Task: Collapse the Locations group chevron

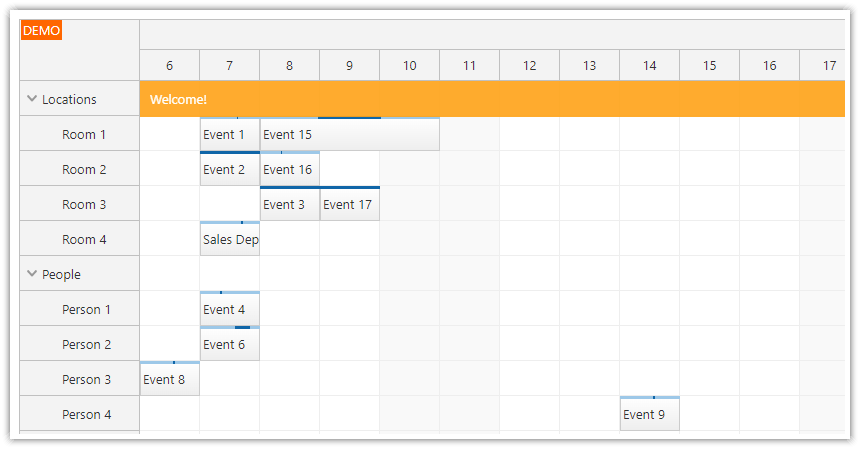Action: coord(32,99)
